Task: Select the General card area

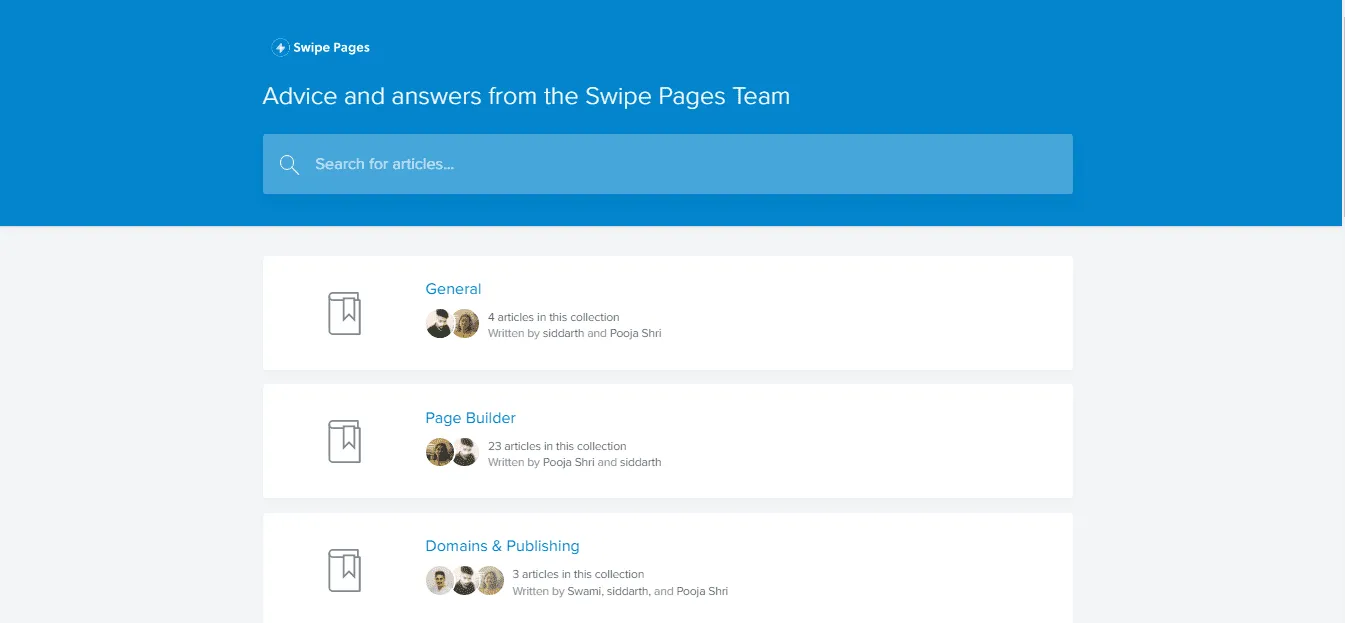Action: pos(667,312)
